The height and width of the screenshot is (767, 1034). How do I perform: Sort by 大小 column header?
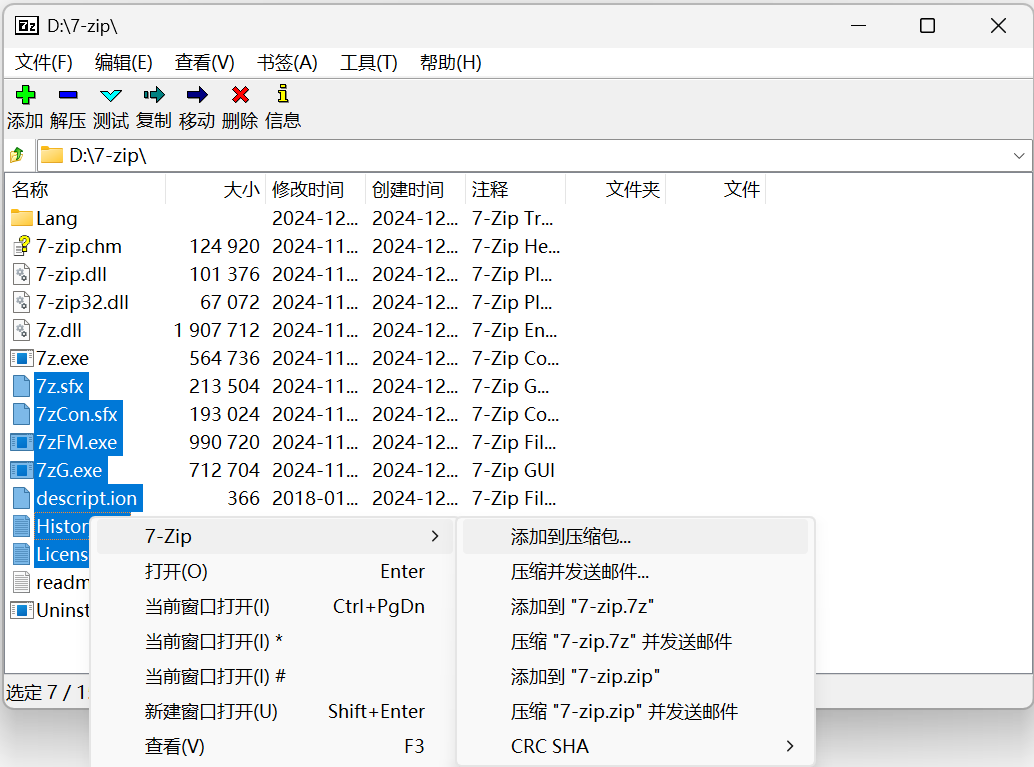click(x=216, y=189)
